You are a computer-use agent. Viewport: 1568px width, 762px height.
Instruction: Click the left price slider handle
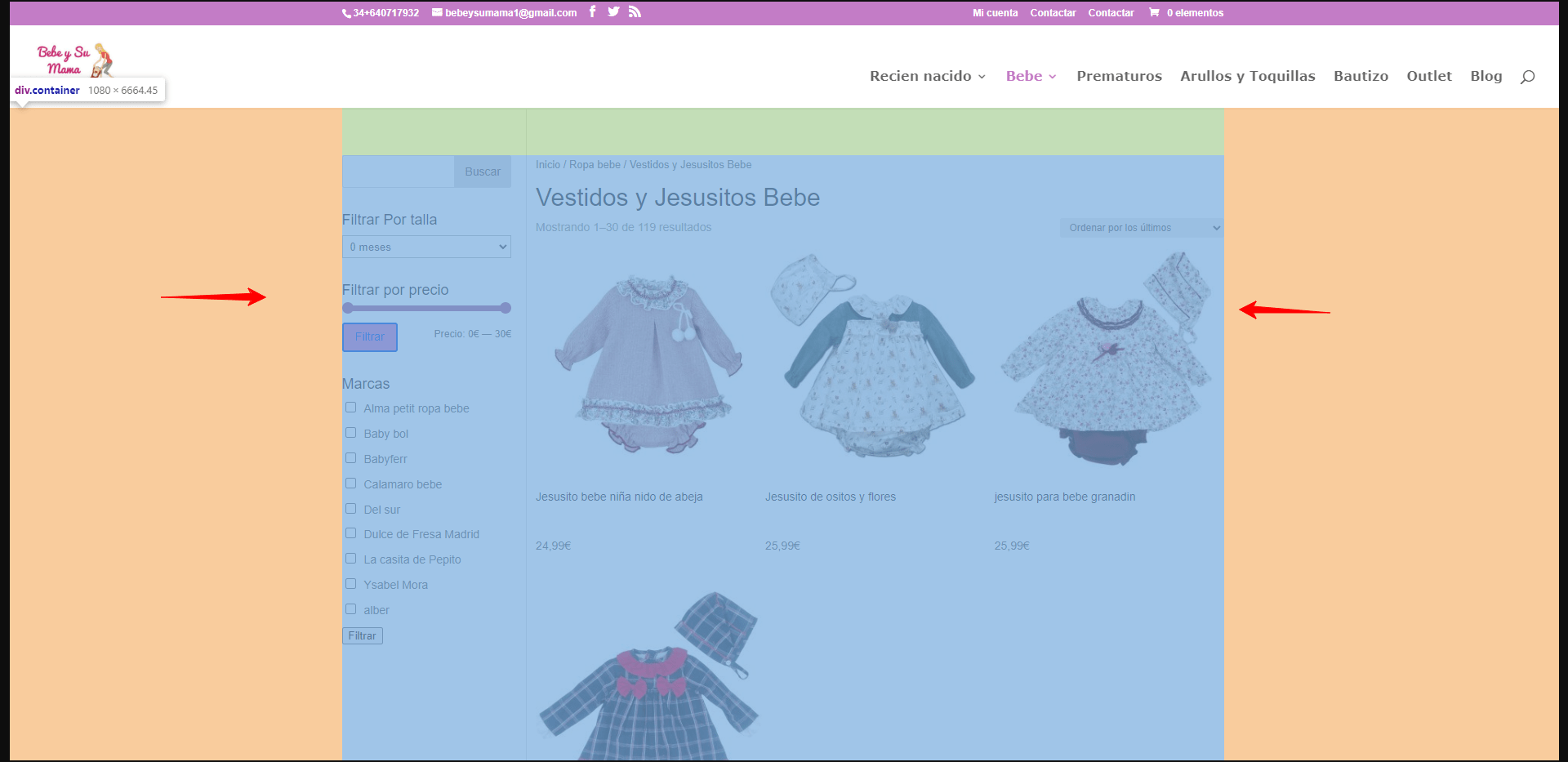click(x=348, y=308)
